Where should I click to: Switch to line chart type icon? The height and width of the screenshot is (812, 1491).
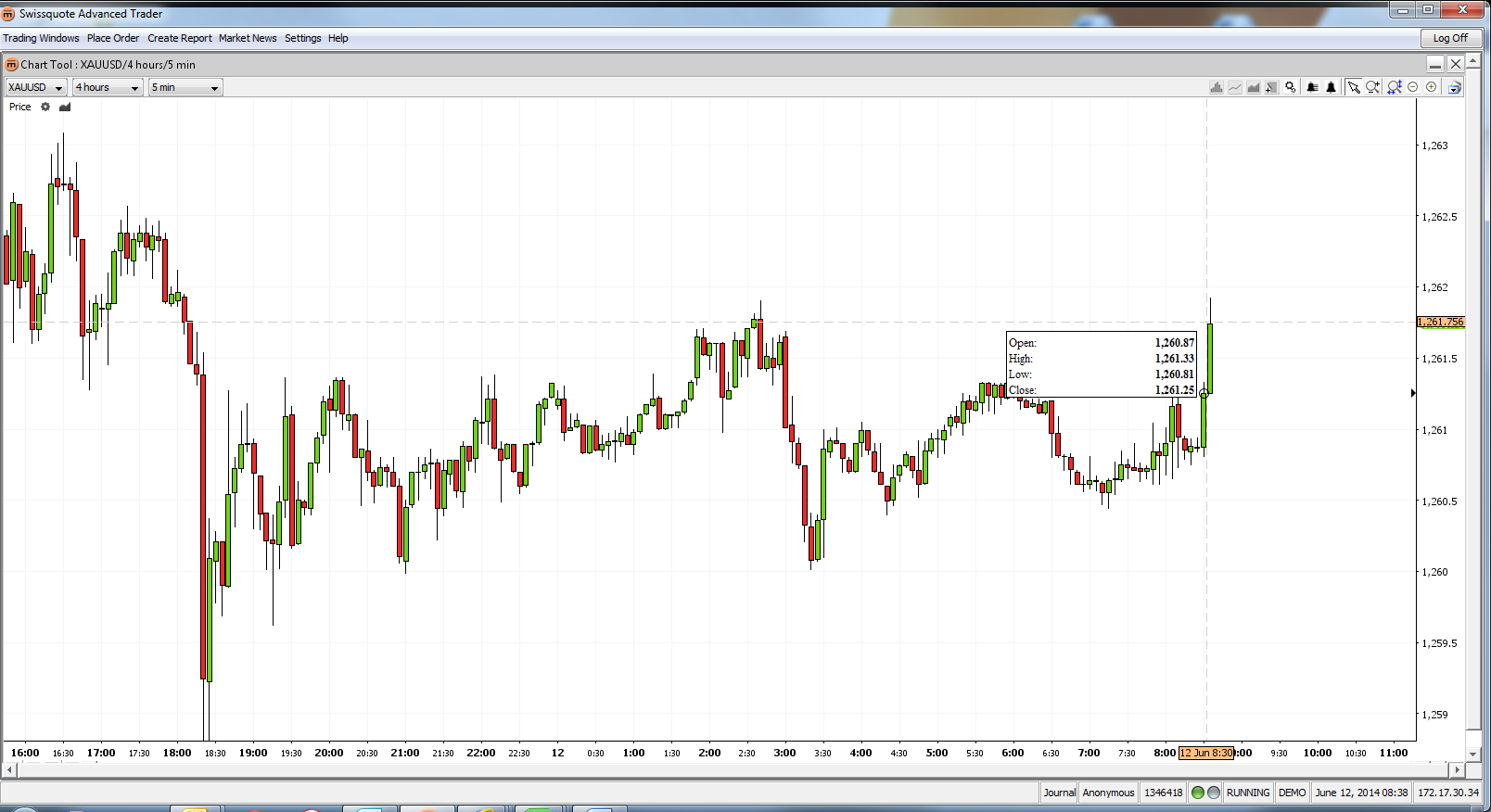(1235, 87)
